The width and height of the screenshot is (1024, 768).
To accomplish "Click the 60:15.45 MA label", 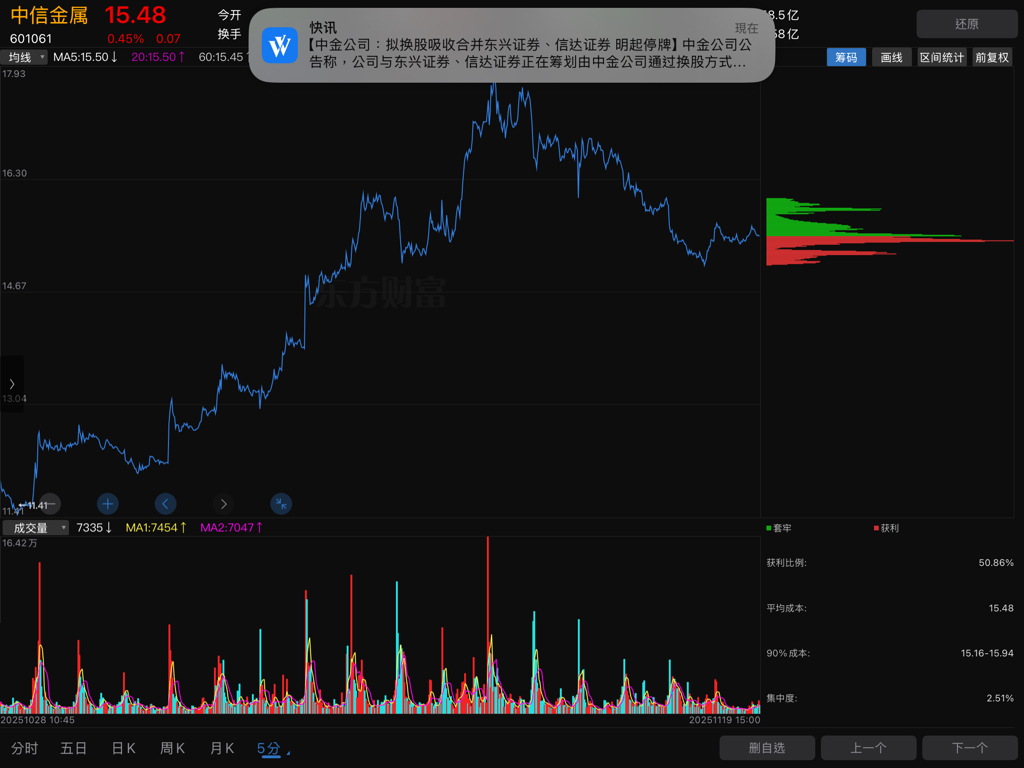I will coord(223,57).
